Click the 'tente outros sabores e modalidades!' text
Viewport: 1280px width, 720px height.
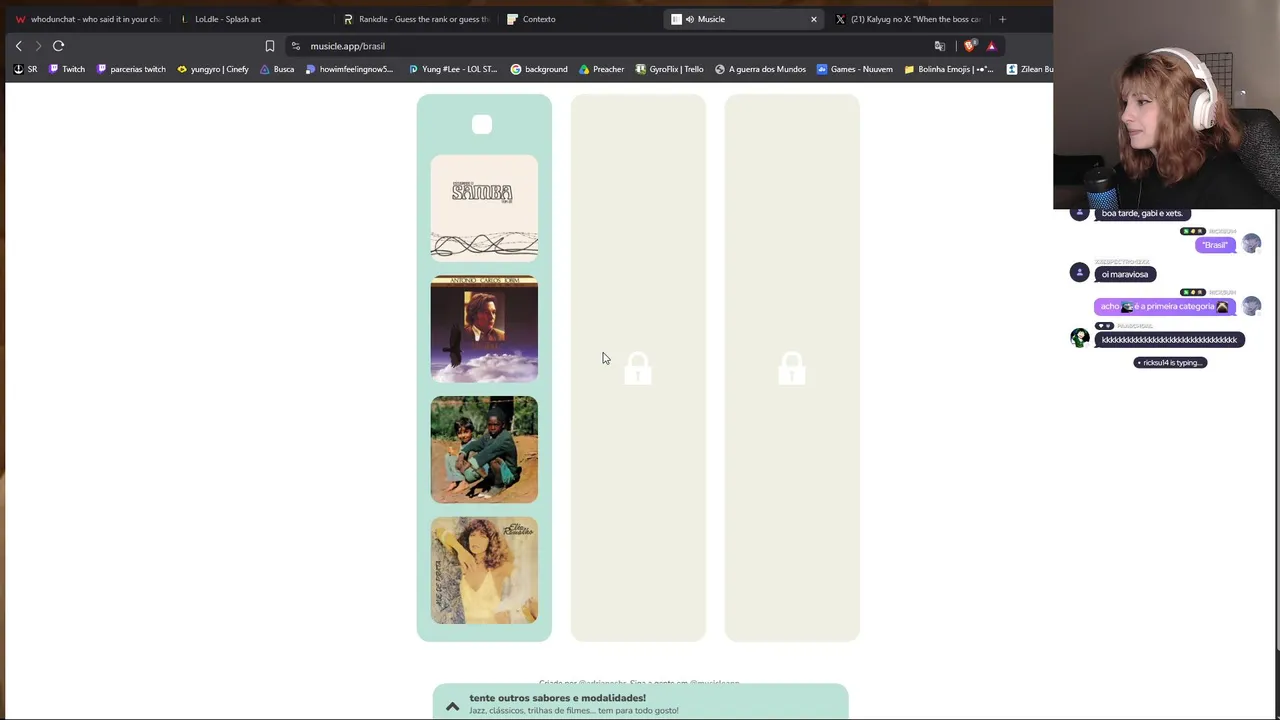pos(558,698)
